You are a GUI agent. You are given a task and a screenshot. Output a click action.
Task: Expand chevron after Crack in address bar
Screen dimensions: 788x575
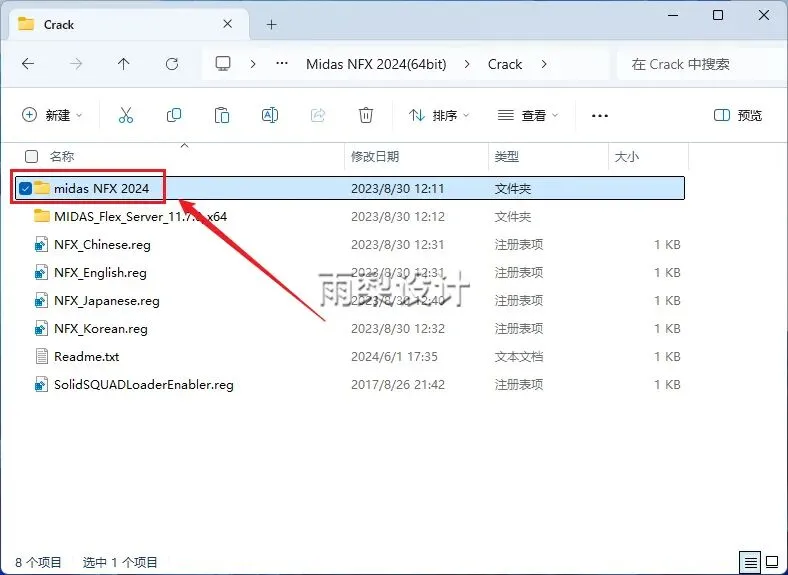(544, 64)
